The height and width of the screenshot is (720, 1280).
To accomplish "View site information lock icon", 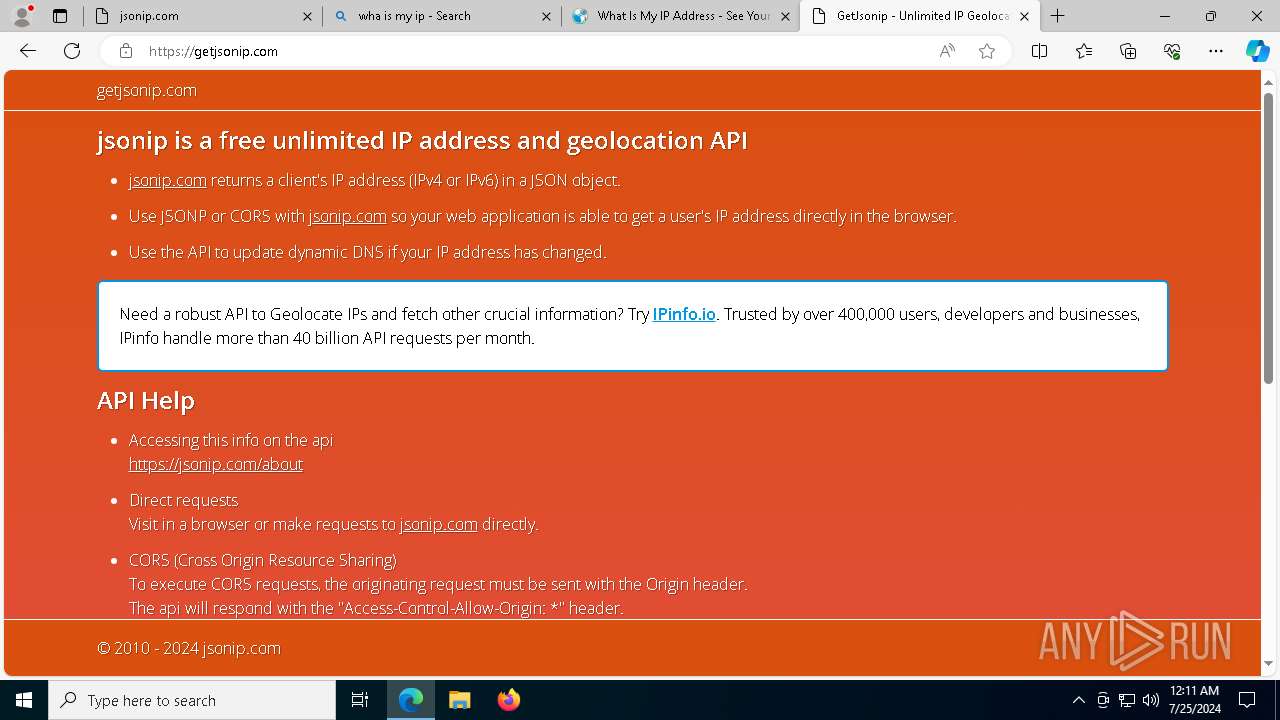I will tap(126, 51).
